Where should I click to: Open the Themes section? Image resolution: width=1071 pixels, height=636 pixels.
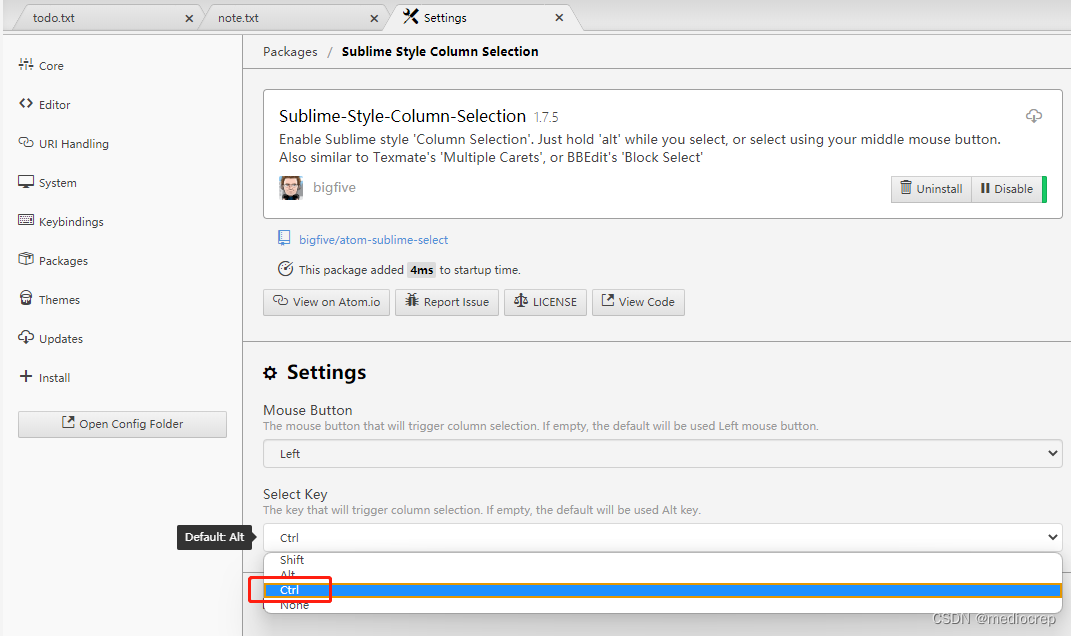(x=59, y=299)
